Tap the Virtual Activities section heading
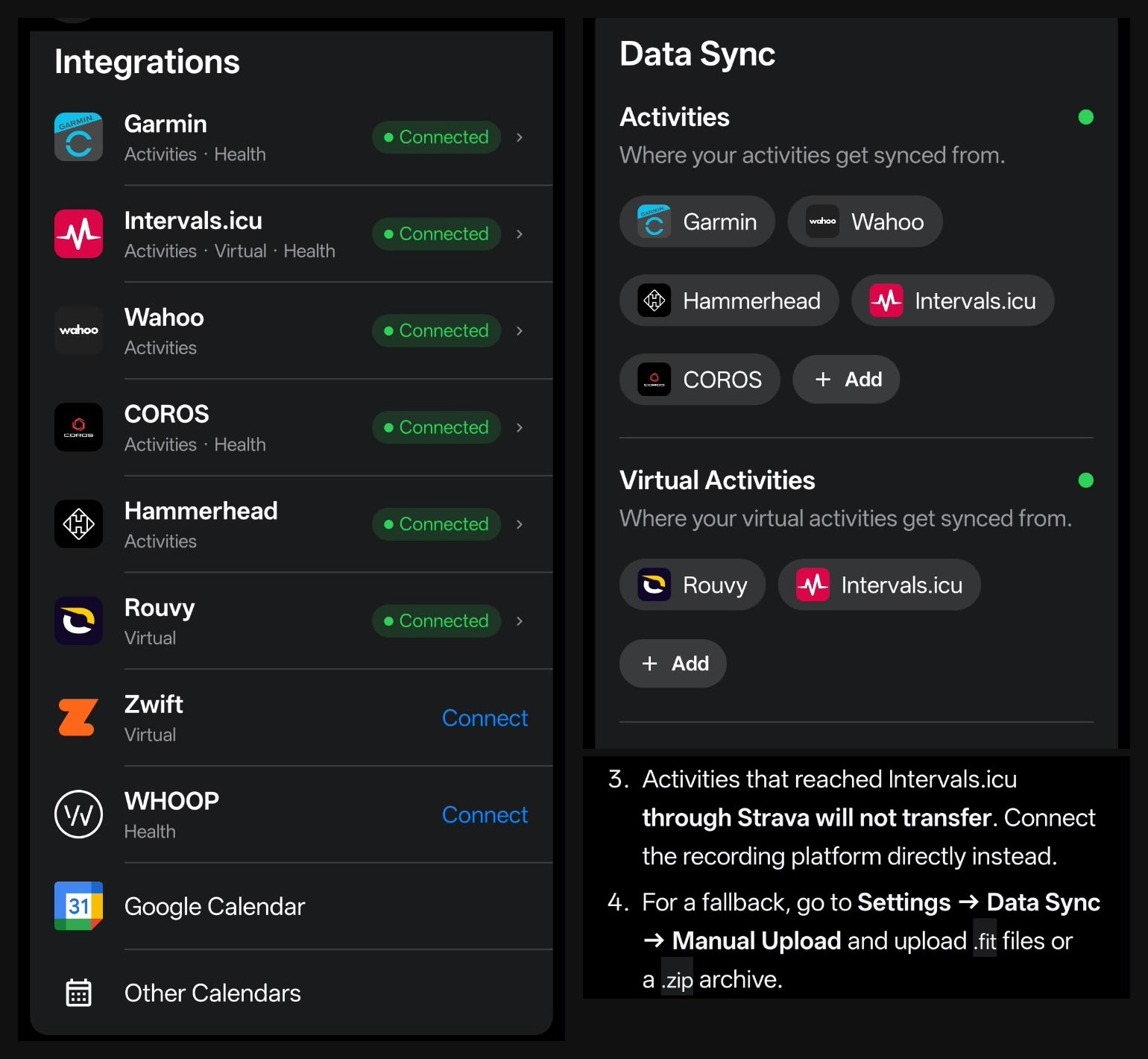Image resolution: width=1148 pixels, height=1059 pixels. pyautogui.click(x=717, y=480)
